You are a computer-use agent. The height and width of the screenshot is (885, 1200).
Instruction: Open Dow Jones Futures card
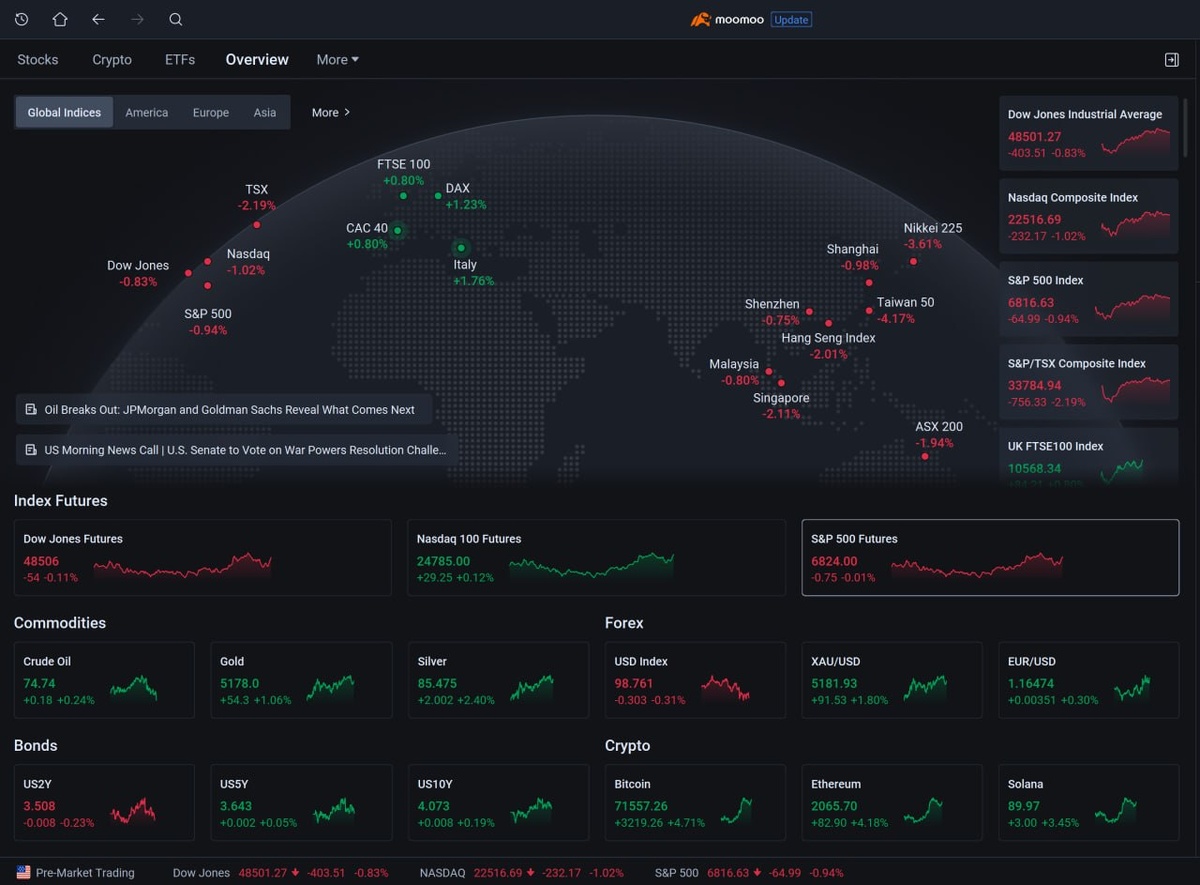click(x=202, y=558)
